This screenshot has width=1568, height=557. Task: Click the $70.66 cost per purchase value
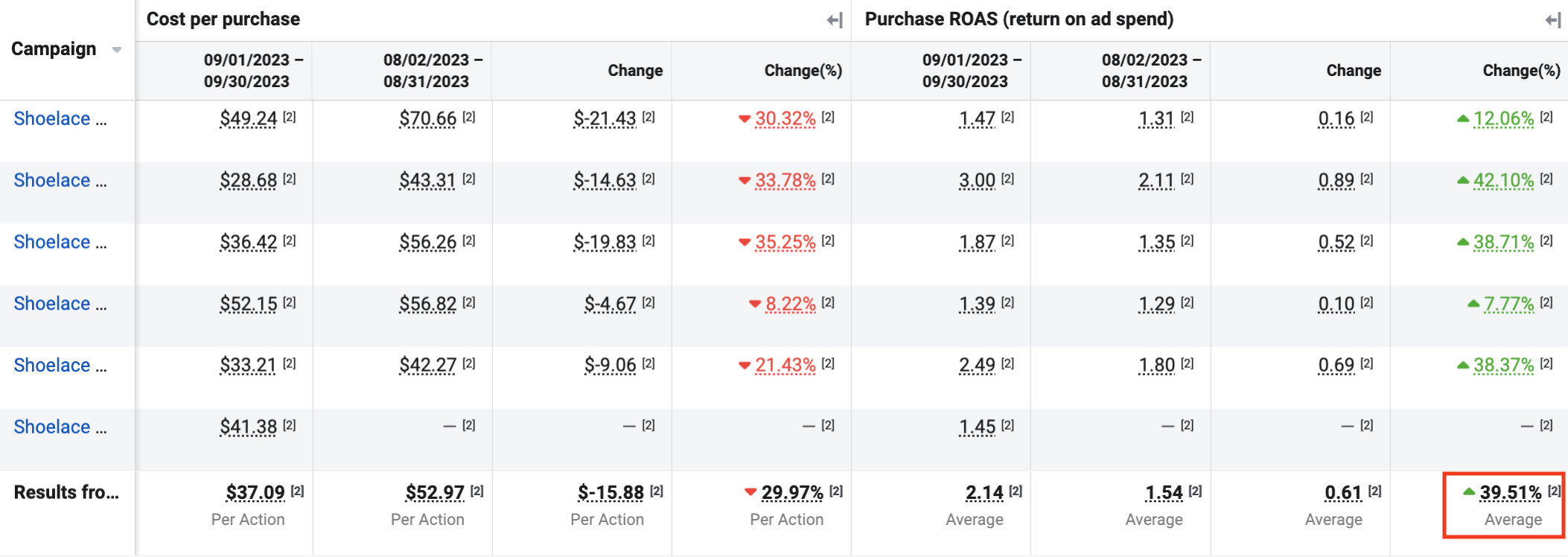[427, 118]
